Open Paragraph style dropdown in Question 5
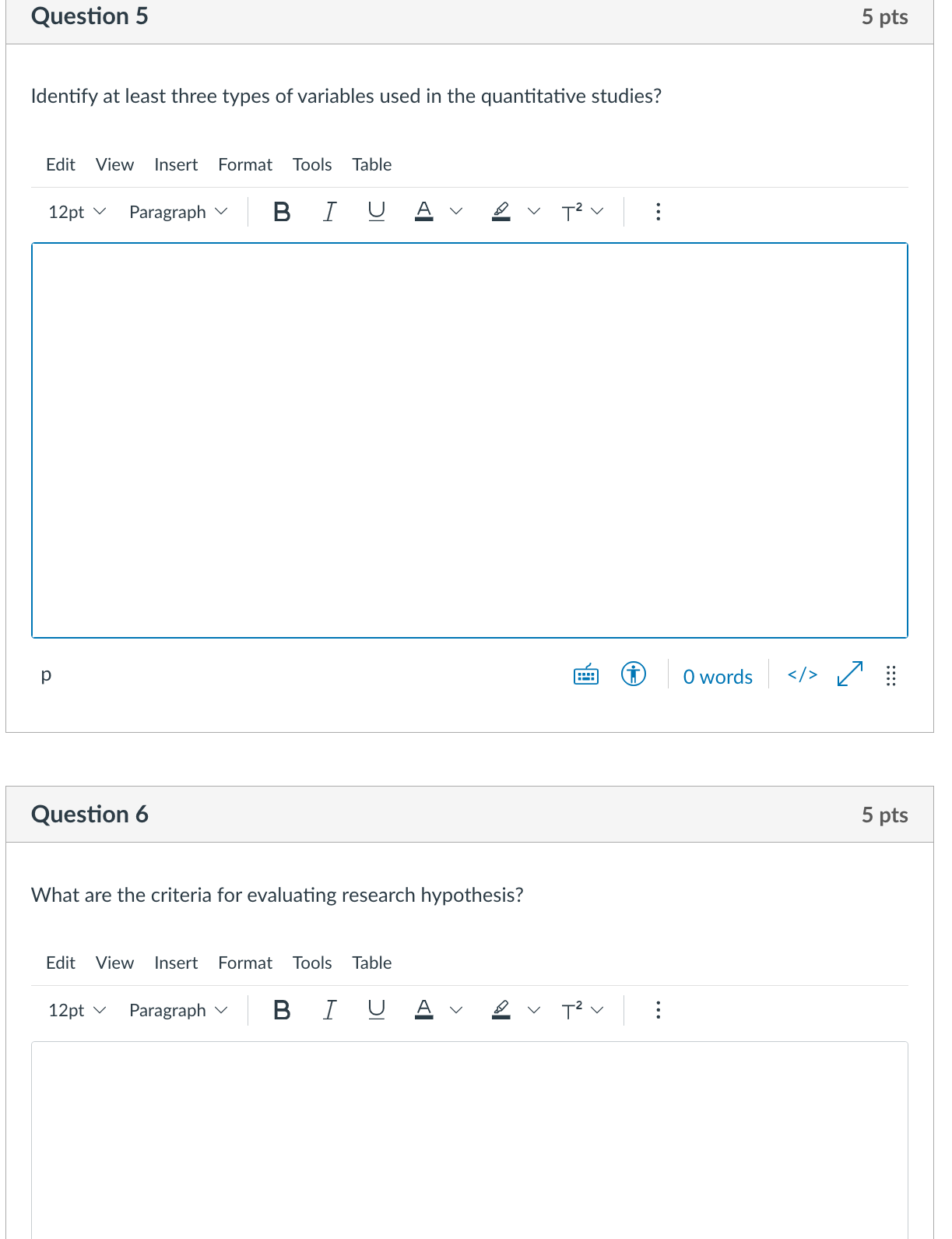Screen dimensions: 952x1239 click(178, 212)
